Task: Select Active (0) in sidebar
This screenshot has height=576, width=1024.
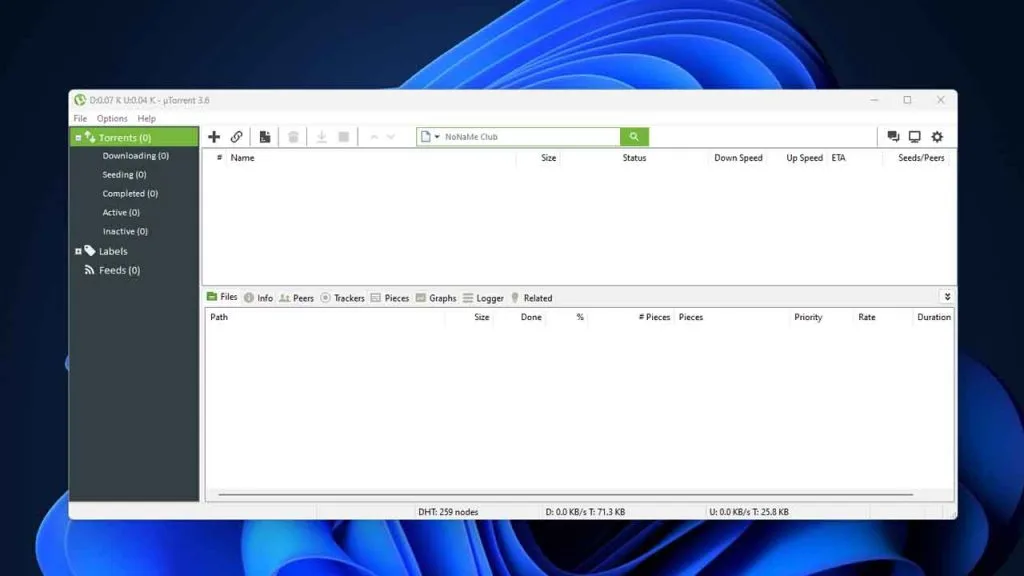Action: point(121,212)
